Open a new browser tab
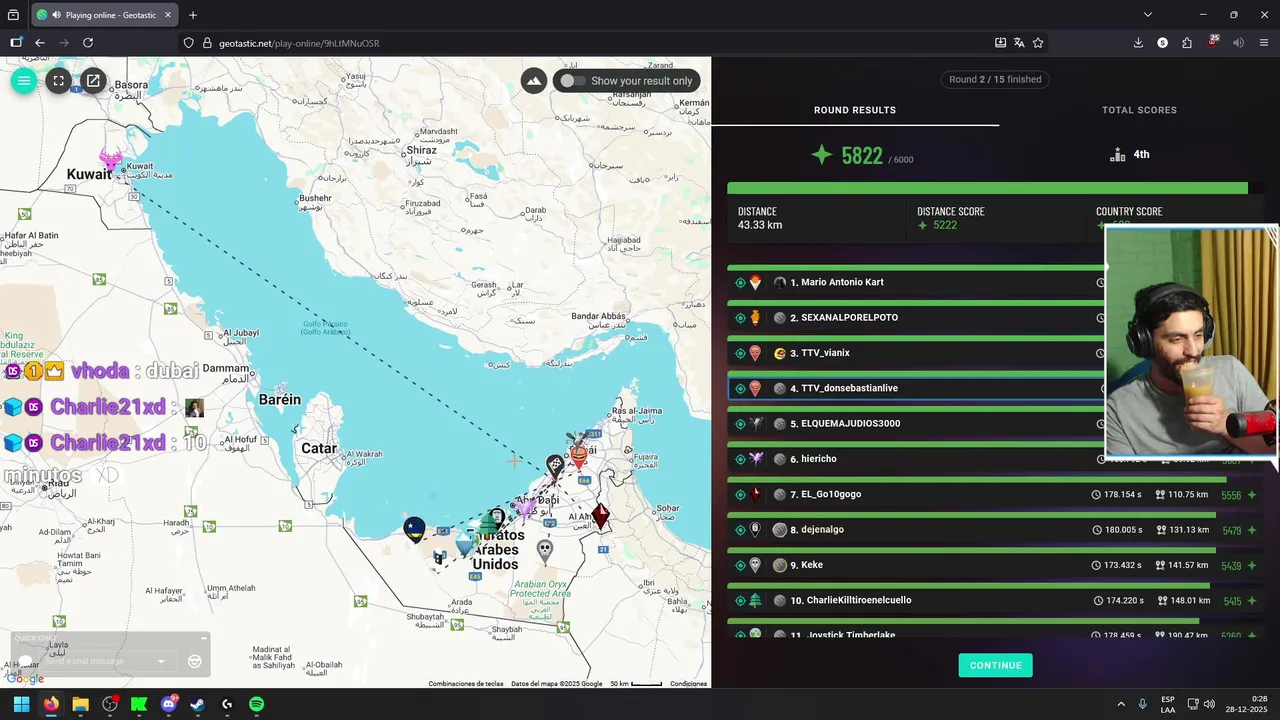Image resolution: width=1280 pixels, height=720 pixels. (x=193, y=15)
